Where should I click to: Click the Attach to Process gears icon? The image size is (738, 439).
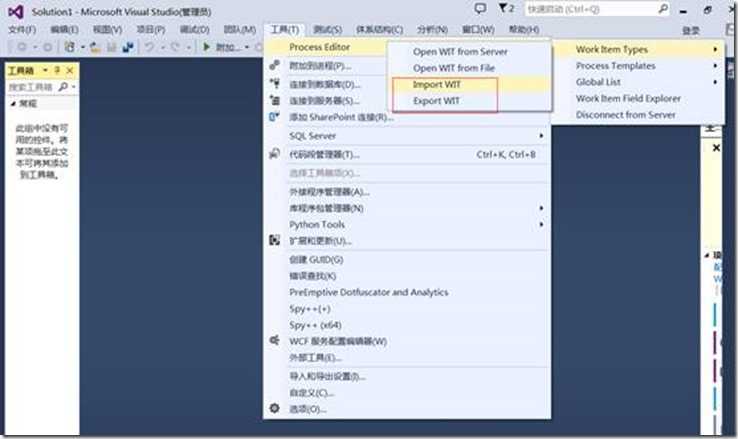pyautogui.click(x=274, y=65)
